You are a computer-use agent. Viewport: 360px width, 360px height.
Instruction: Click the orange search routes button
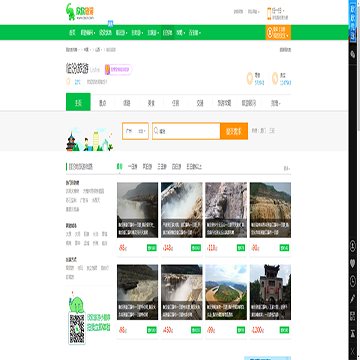click(234, 131)
